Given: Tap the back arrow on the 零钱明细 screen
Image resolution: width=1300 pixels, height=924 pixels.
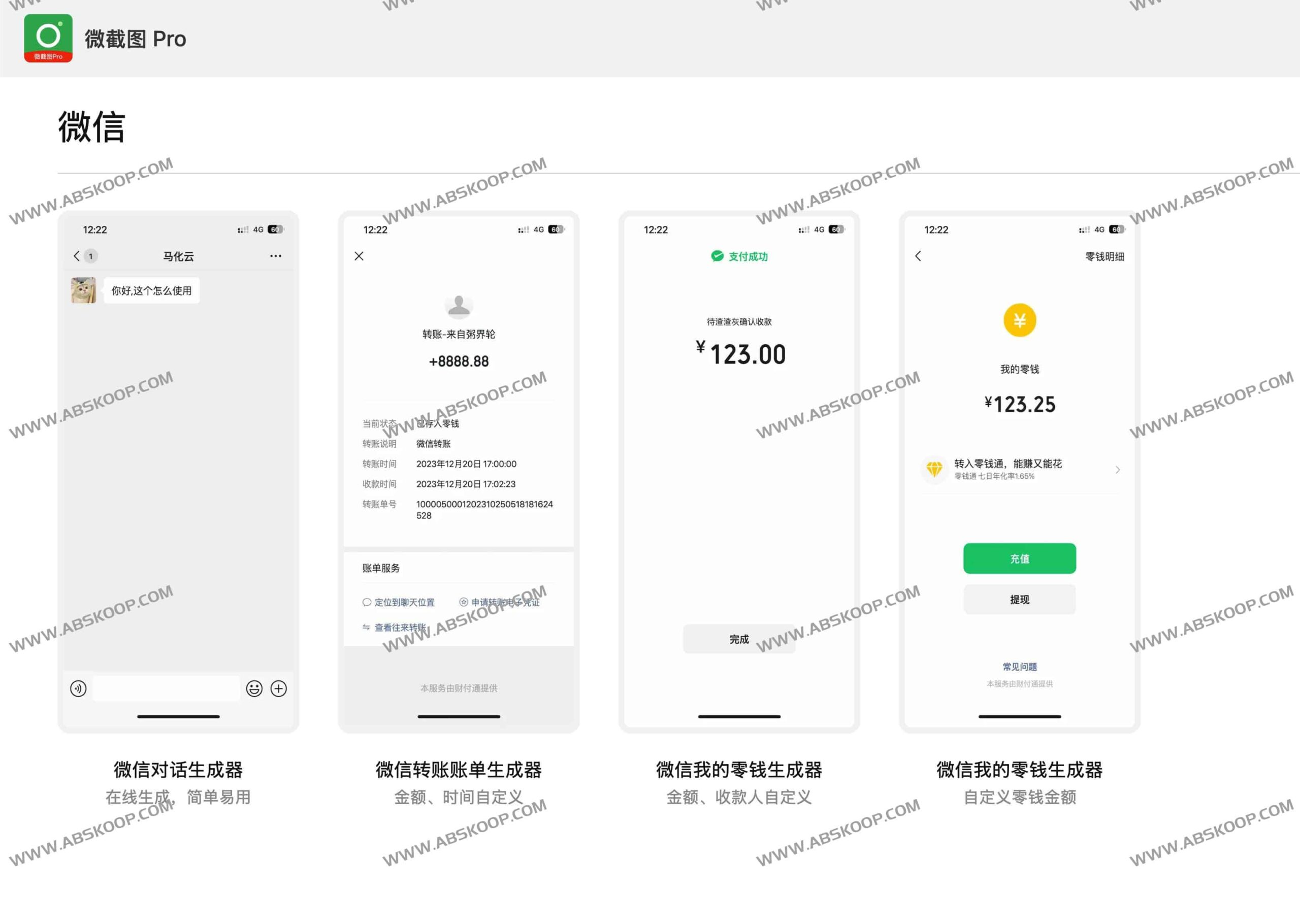Looking at the screenshot, I should pos(918,256).
